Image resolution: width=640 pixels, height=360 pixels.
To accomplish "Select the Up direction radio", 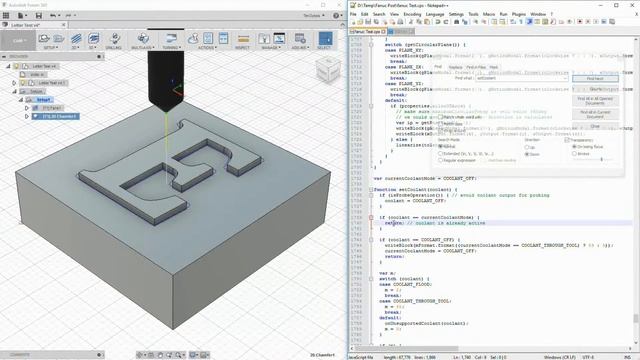I will [x=527, y=147].
